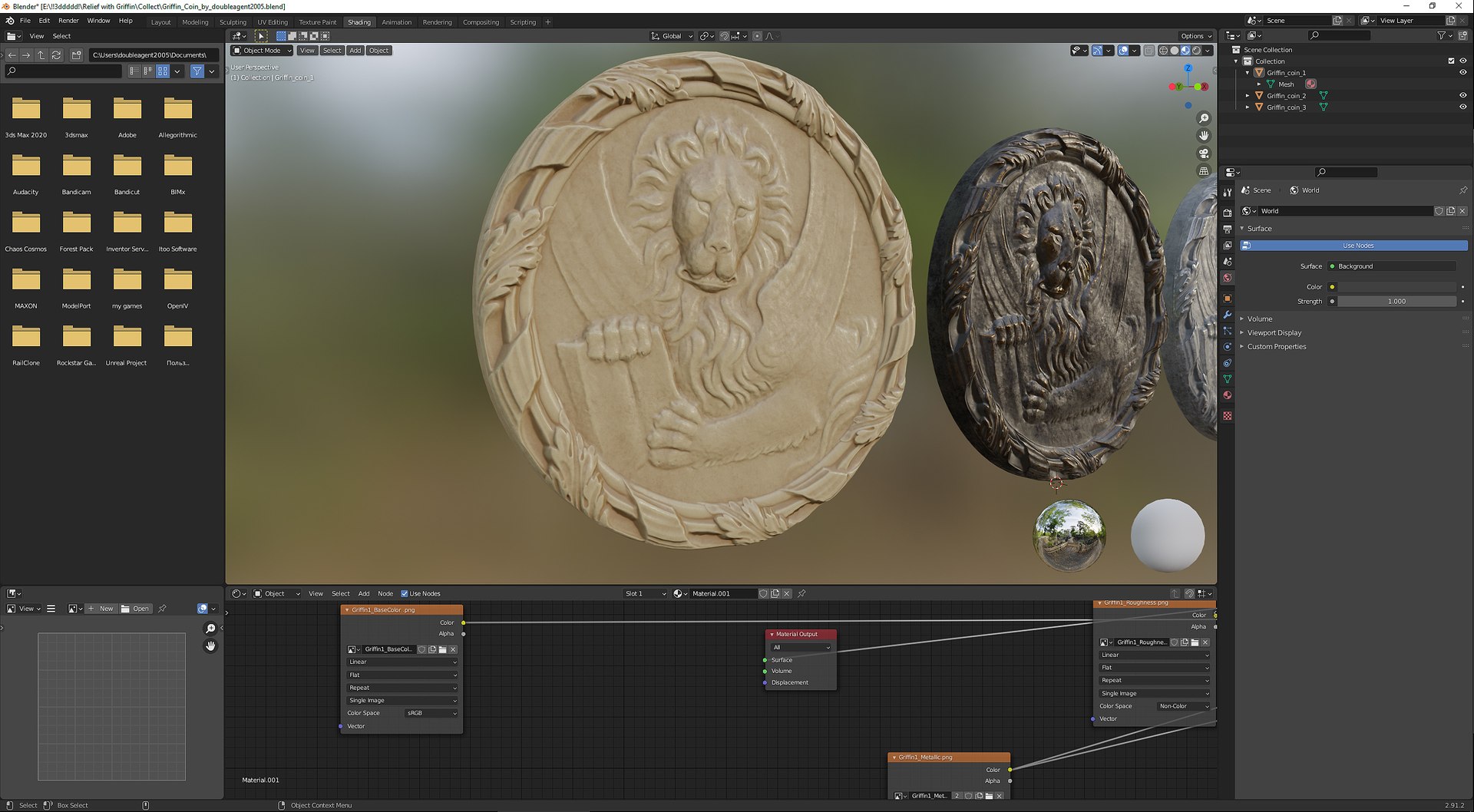Click the World Color swatch
Screen dimensions: 1474x812
1396,287
